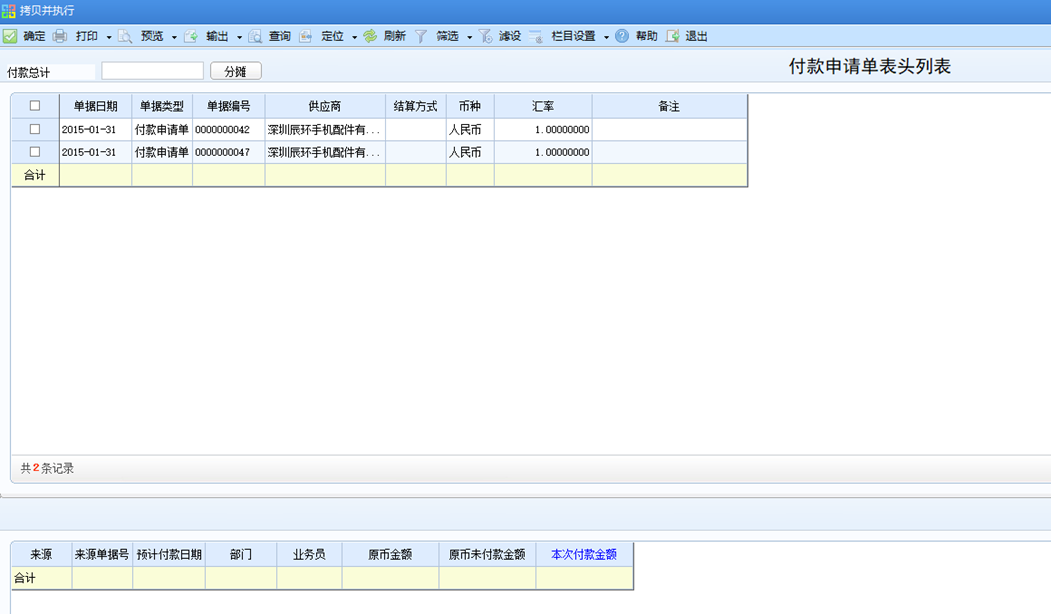1051x614 pixels.
Task: Click the 付款总计 input field
Action: tap(152, 71)
